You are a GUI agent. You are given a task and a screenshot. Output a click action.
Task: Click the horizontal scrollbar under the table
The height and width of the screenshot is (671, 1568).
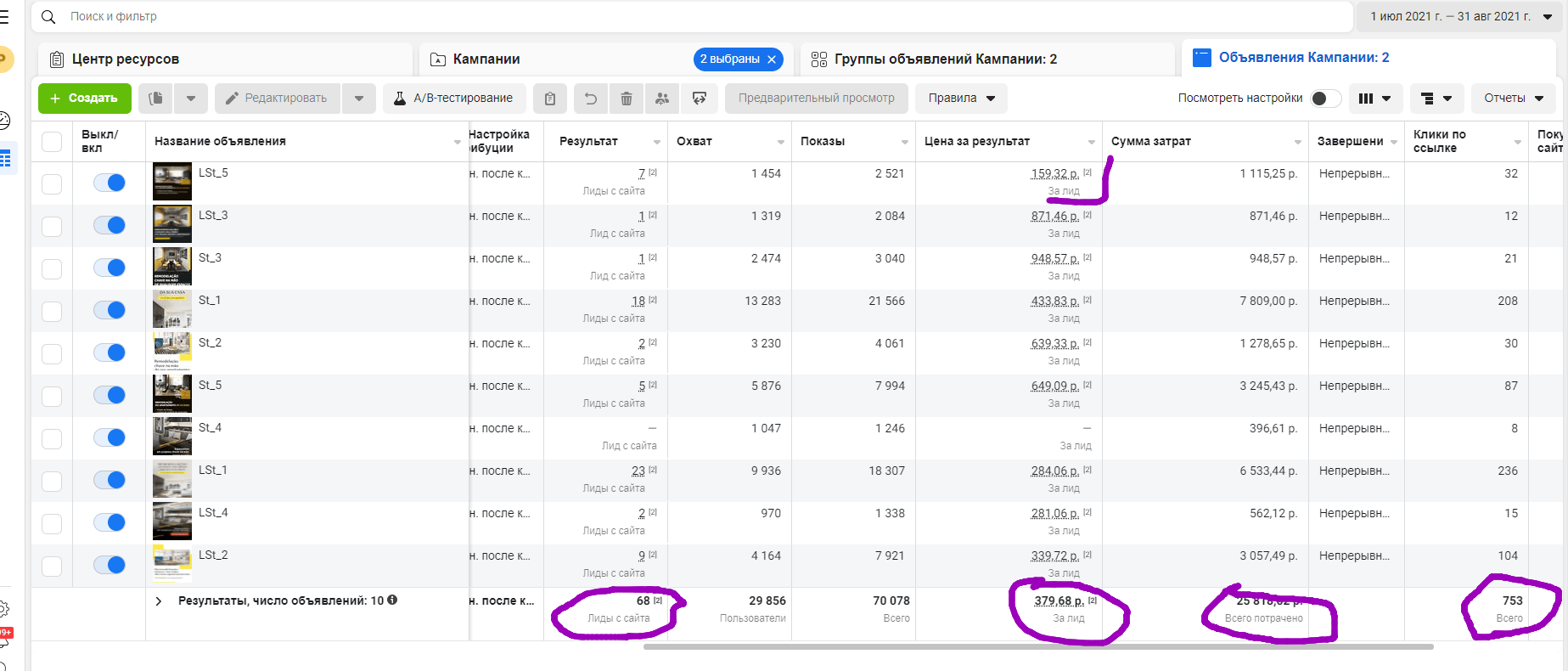tap(1038, 647)
